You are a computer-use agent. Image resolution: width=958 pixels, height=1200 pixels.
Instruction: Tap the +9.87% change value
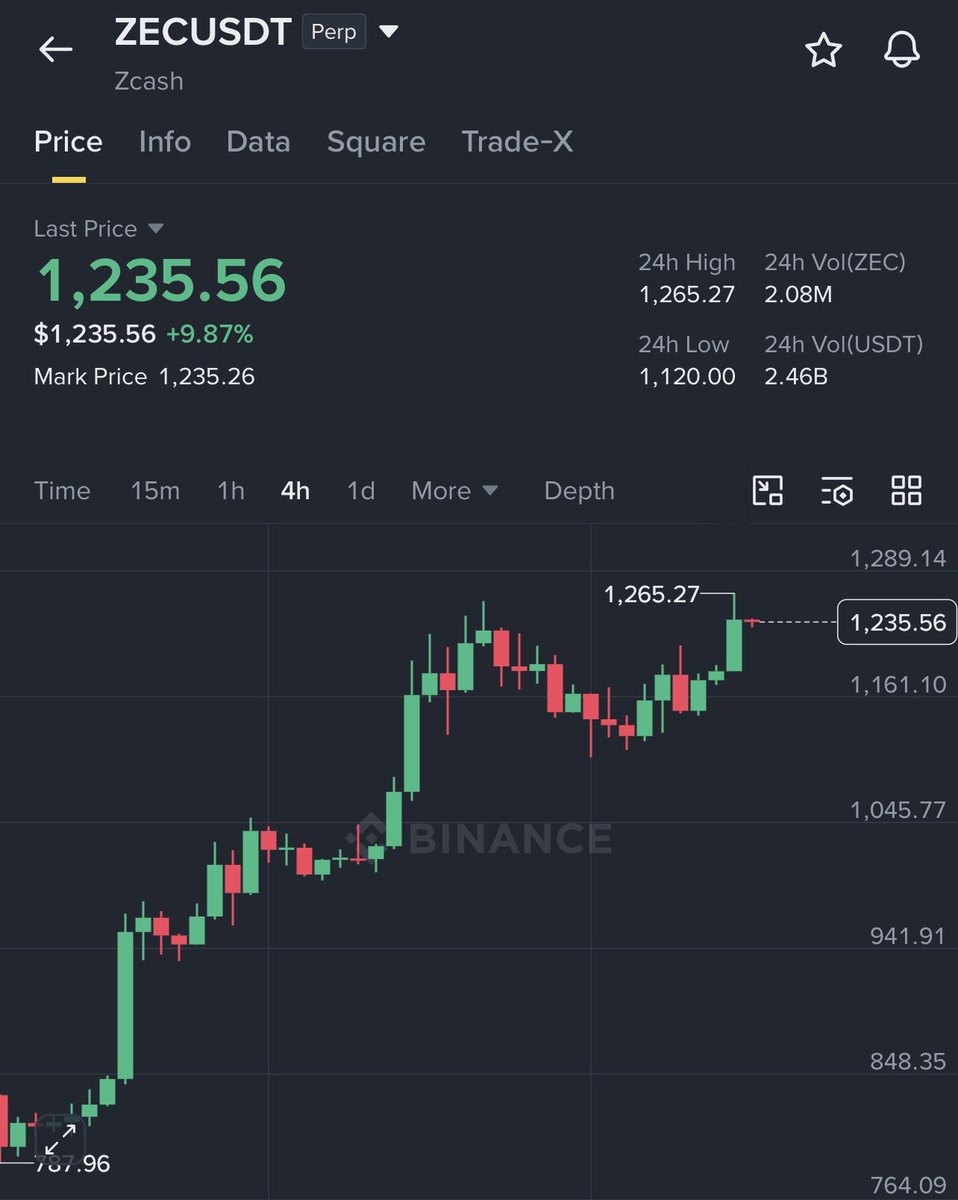(x=209, y=334)
